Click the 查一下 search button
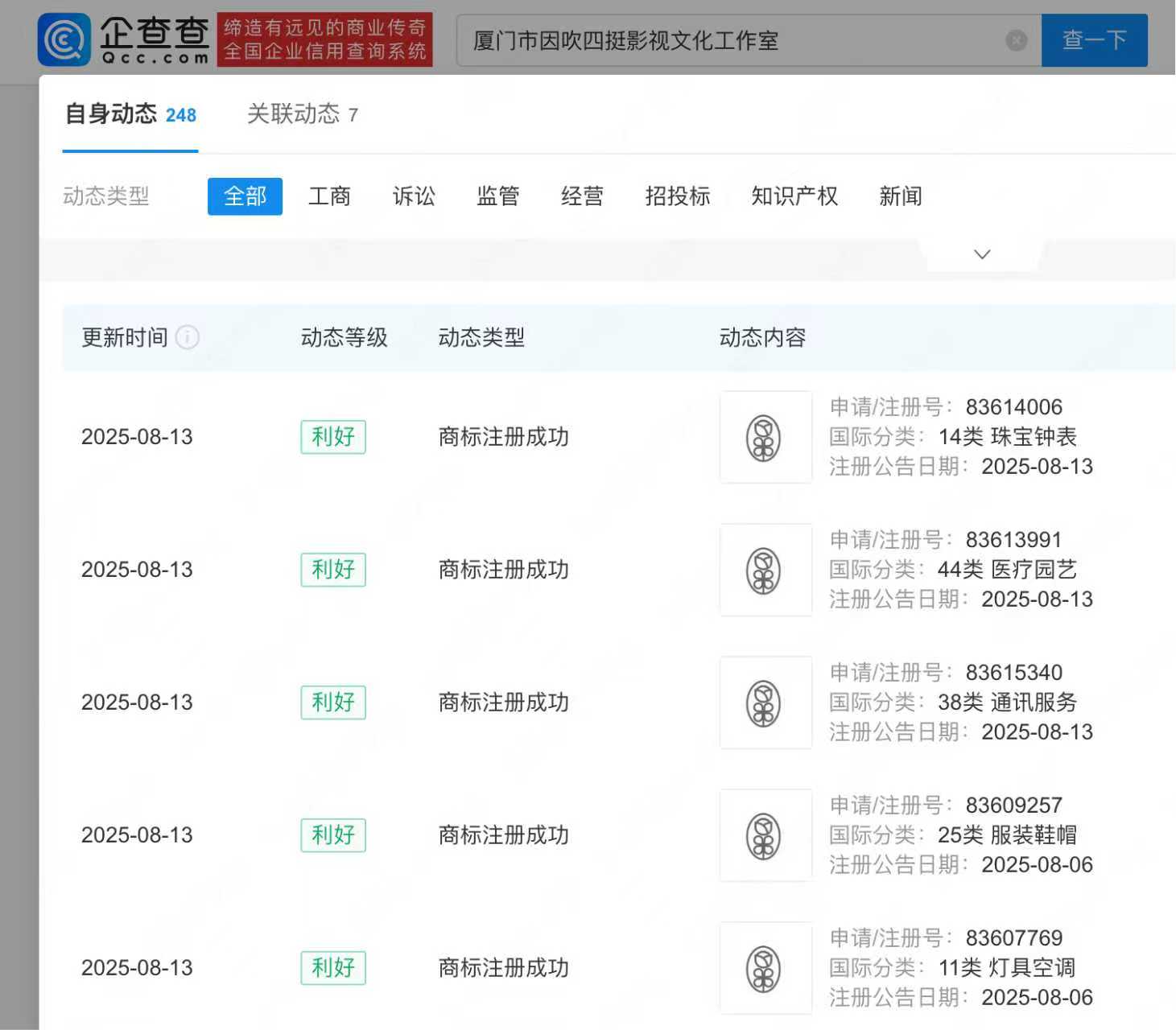This screenshot has height=1030, width=1176. click(1094, 40)
